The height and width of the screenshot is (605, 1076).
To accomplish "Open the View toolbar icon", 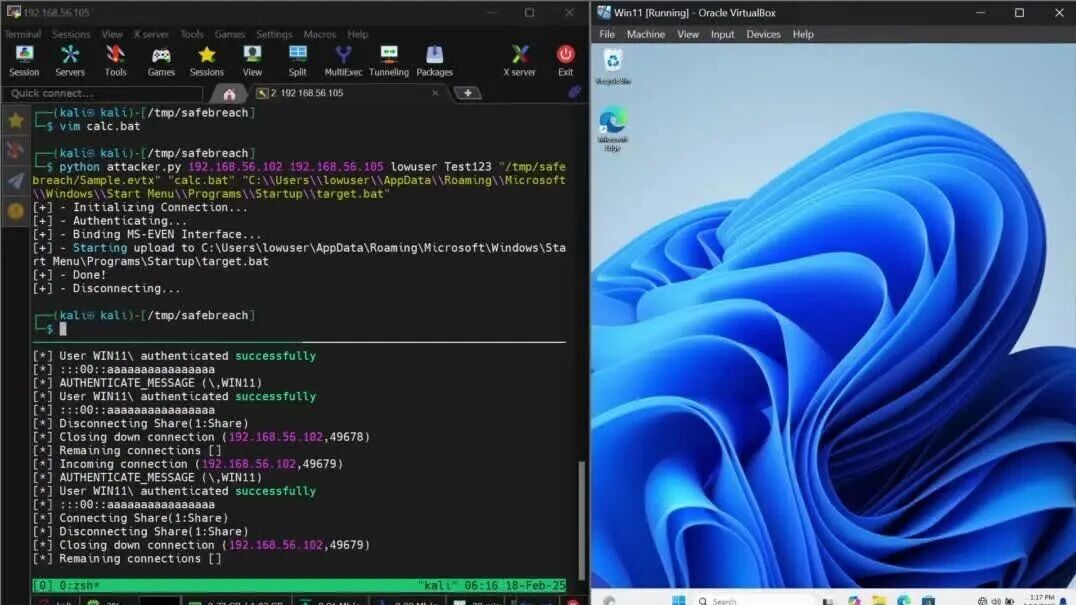I will pos(252,60).
